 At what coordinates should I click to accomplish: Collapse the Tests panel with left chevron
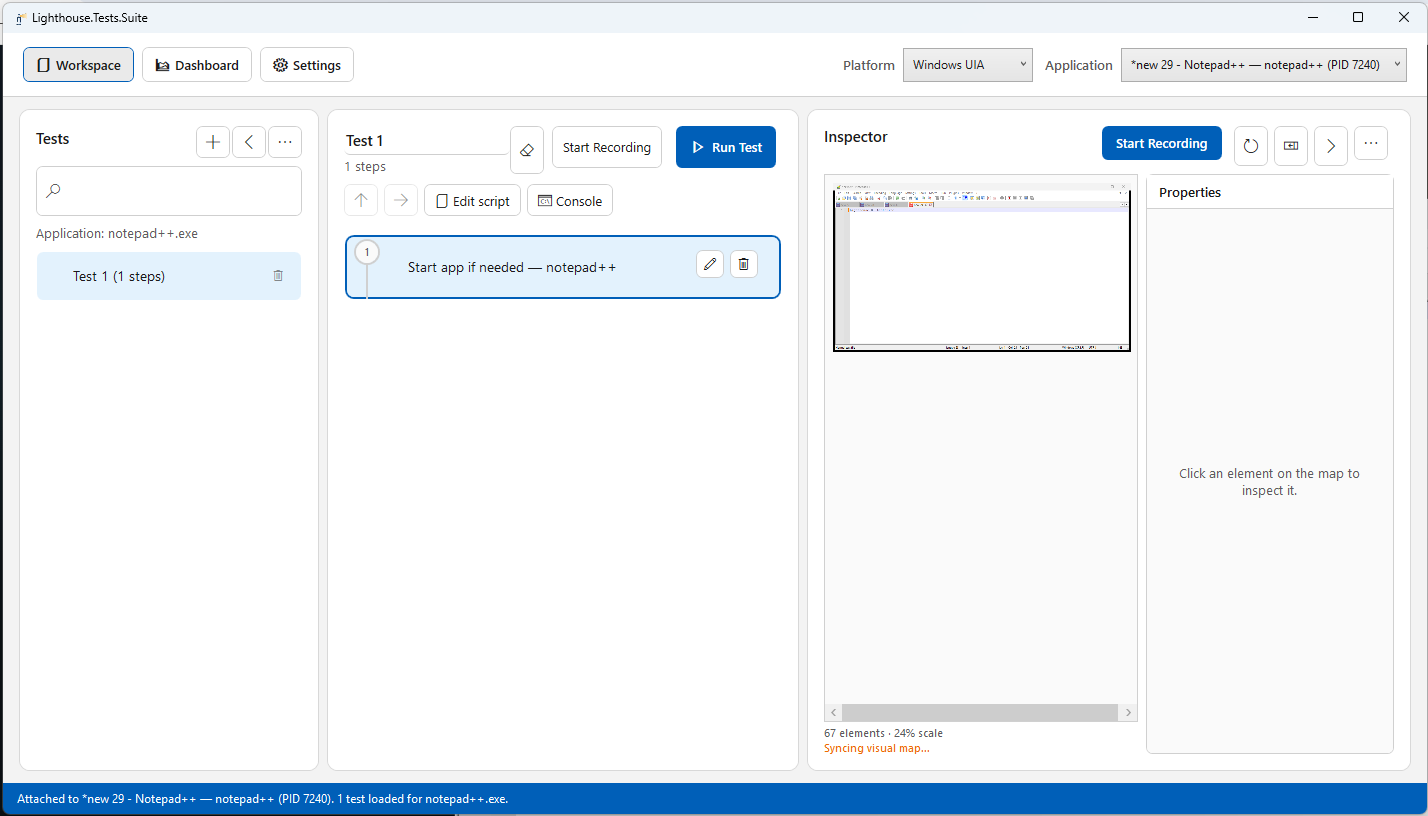pos(249,142)
